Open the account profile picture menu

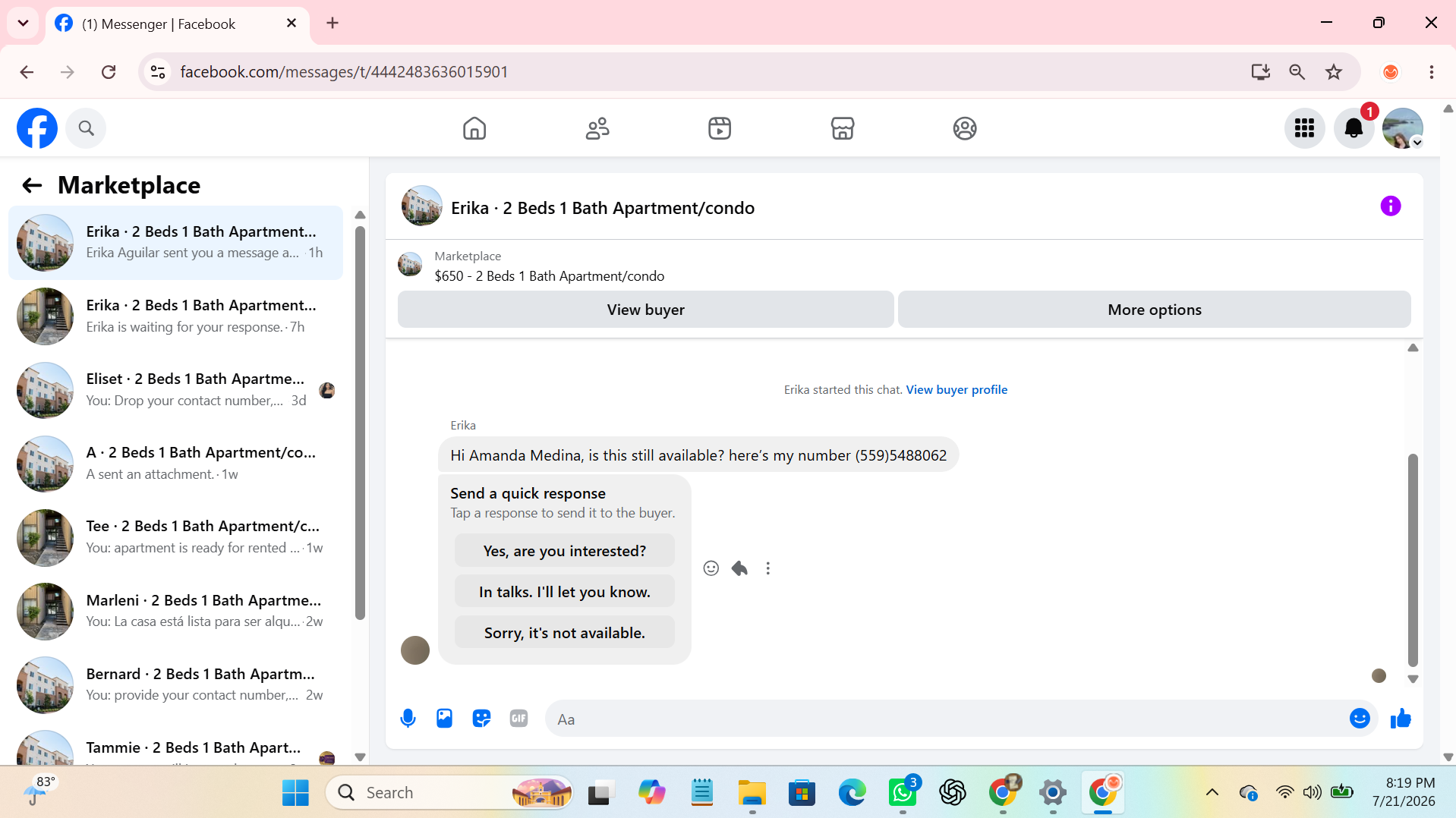tap(1402, 128)
